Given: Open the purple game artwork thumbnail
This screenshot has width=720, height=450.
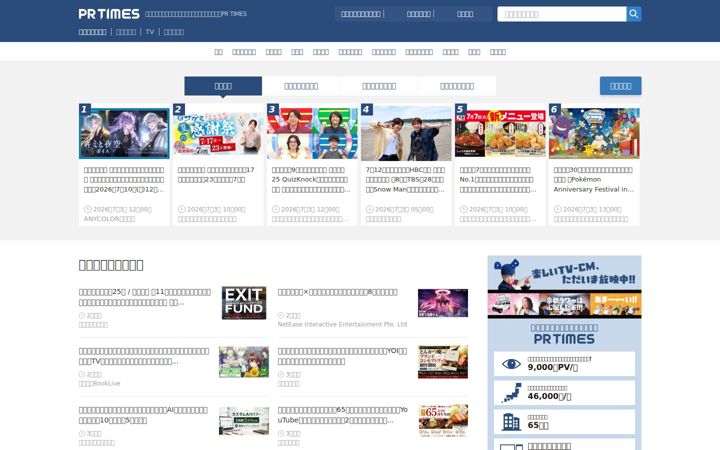Looking at the screenshot, I should coord(443,303).
